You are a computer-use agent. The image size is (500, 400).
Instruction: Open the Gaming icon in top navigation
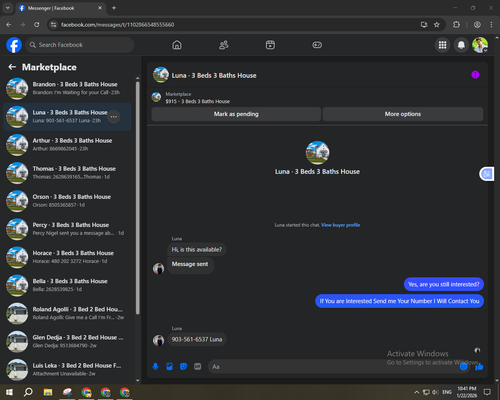317,45
